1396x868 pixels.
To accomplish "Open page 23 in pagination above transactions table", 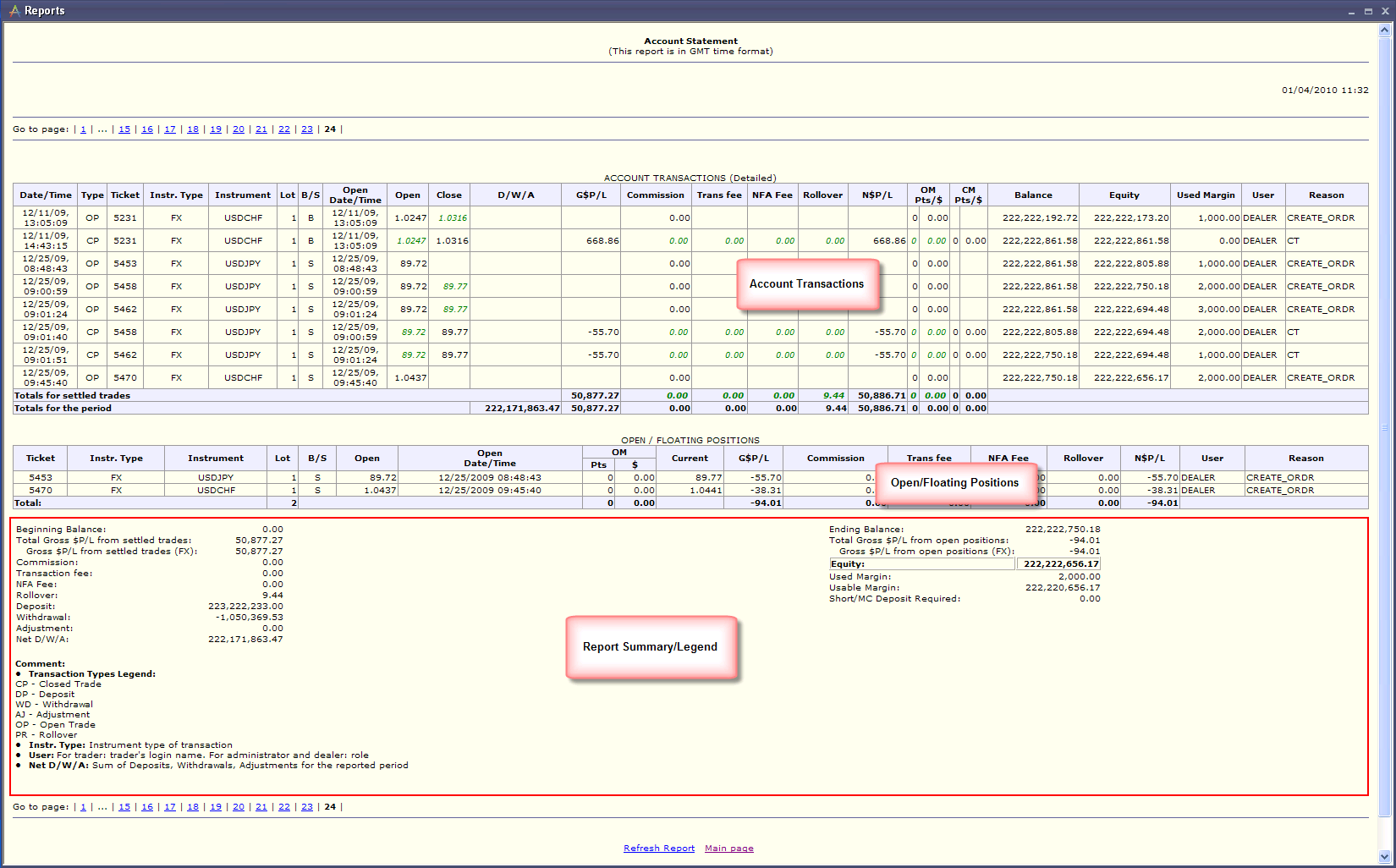I will pyautogui.click(x=307, y=129).
